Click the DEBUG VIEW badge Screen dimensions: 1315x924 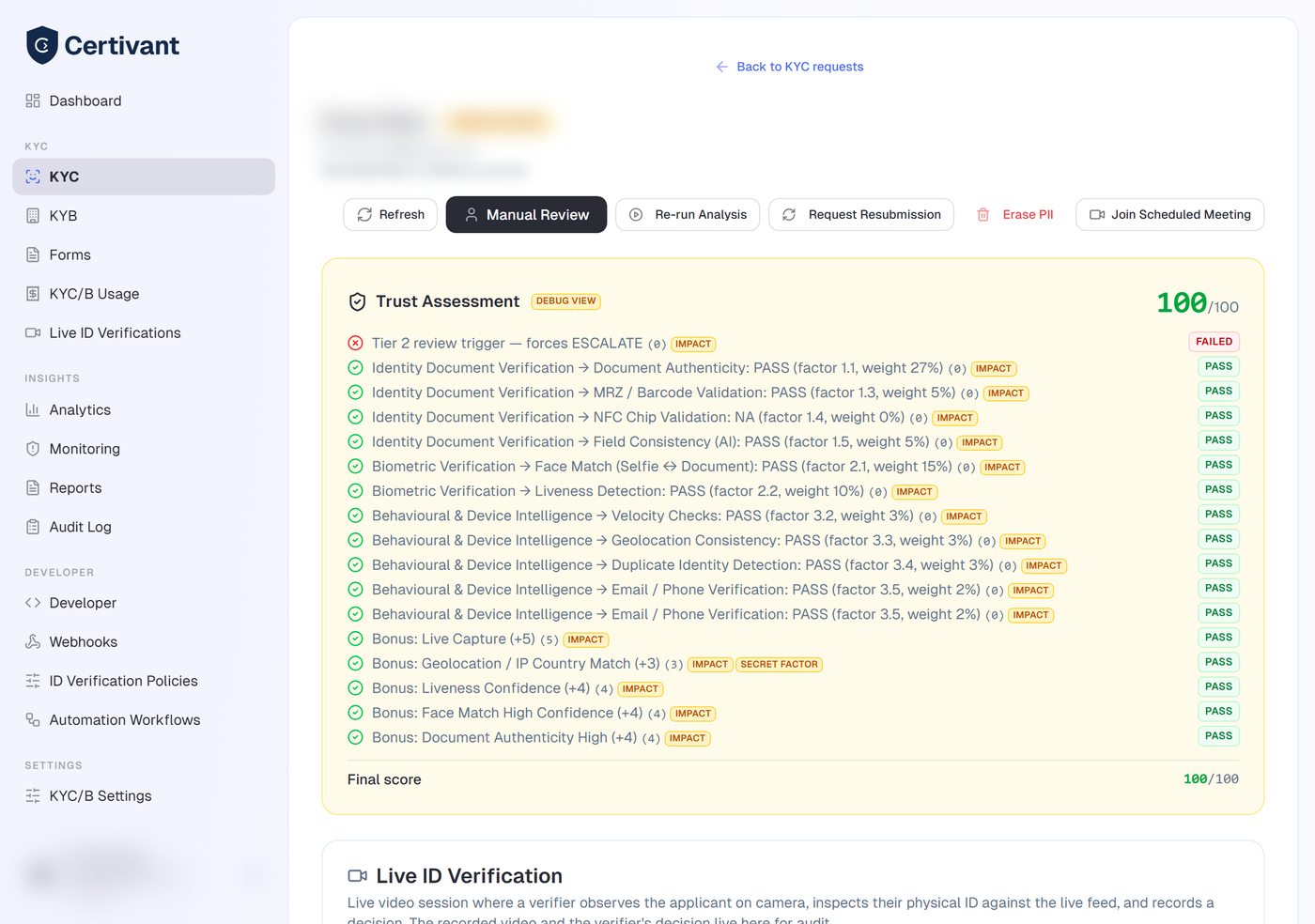[566, 301]
